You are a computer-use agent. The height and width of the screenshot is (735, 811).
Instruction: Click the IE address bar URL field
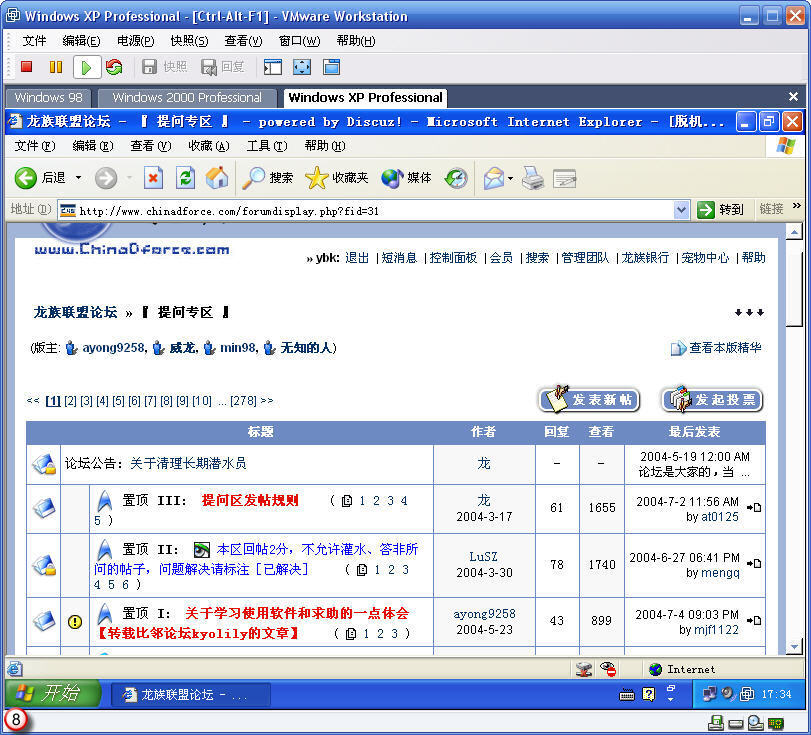pyautogui.click(x=372, y=211)
